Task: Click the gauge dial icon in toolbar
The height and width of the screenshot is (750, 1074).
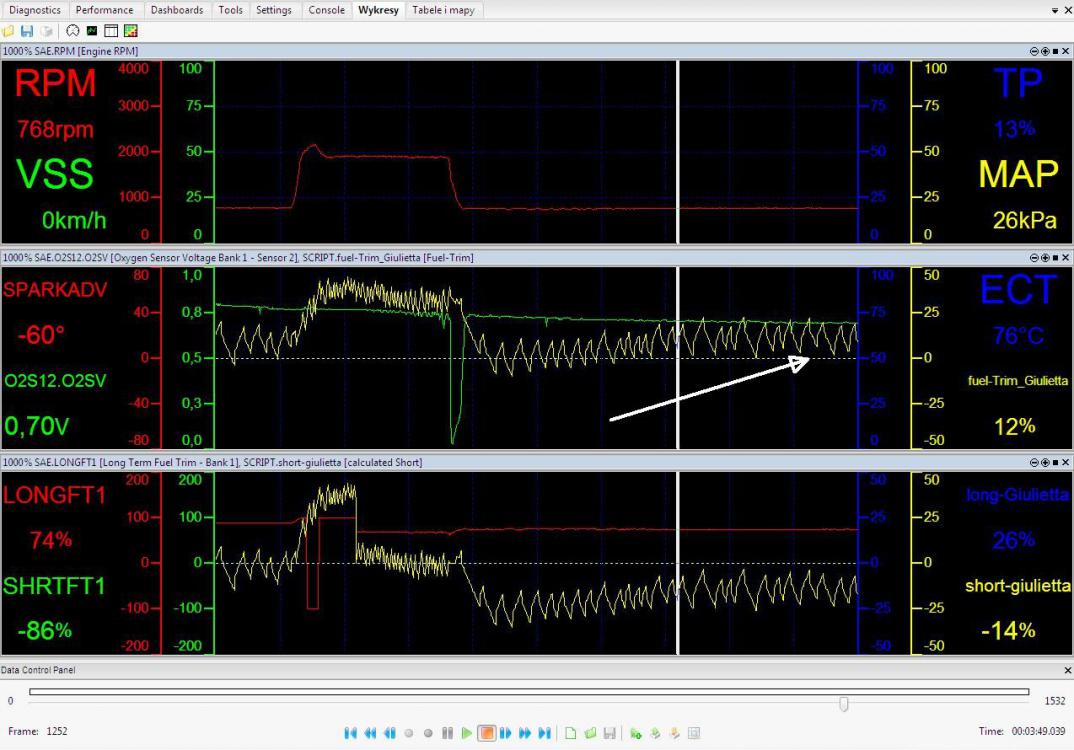Action: [73, 31]
